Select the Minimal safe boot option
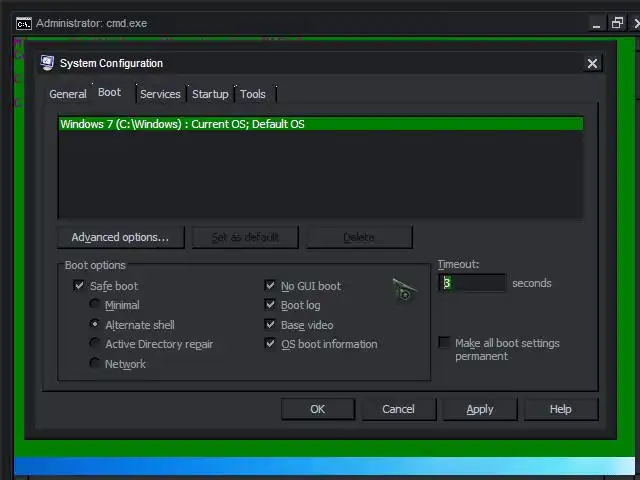Screen dimensions: 640x480 coord(95,304)
